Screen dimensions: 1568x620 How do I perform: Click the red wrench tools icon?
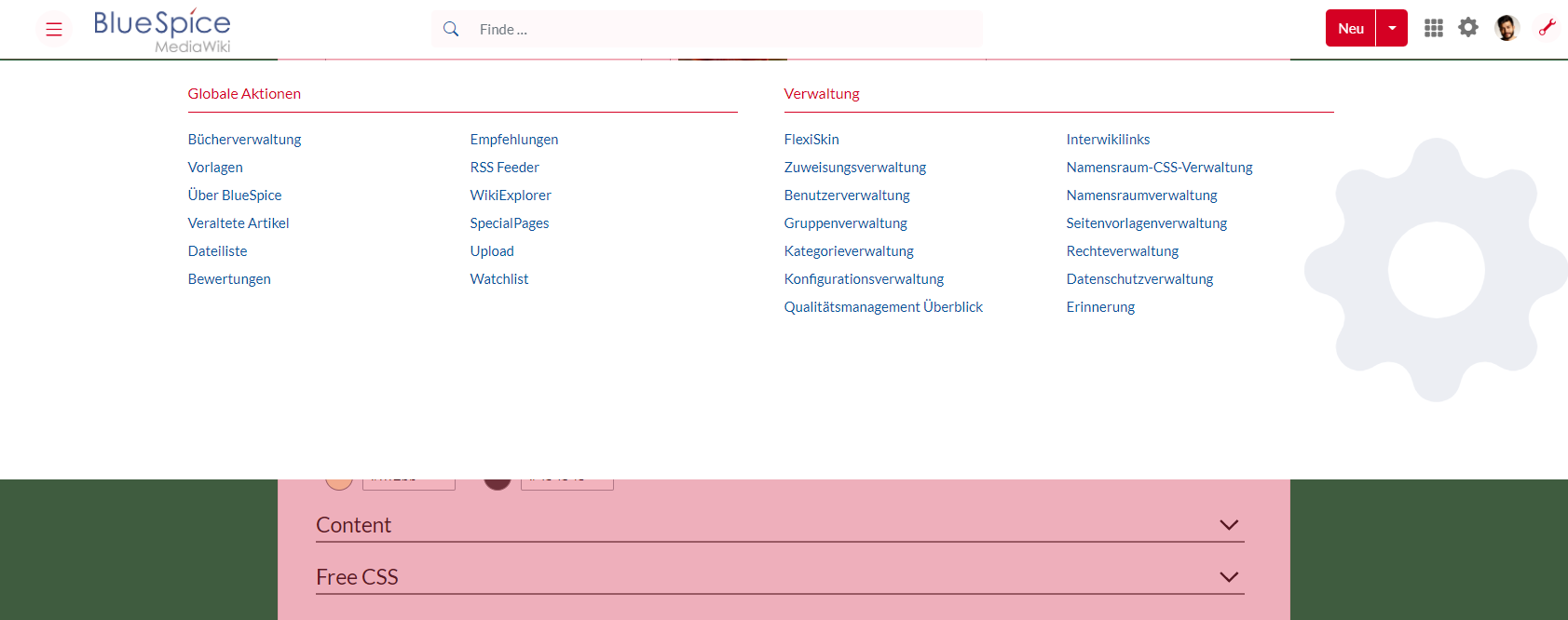1547,28
